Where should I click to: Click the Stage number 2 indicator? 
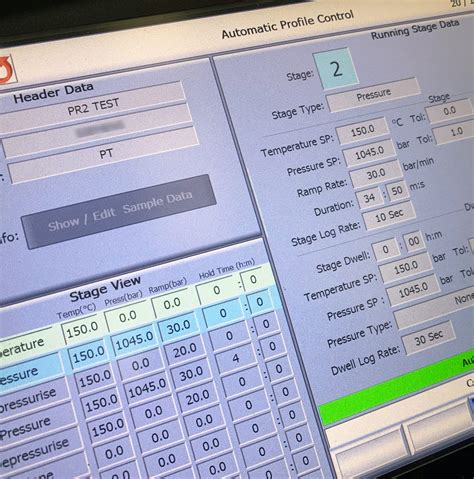tap(337, 69)
